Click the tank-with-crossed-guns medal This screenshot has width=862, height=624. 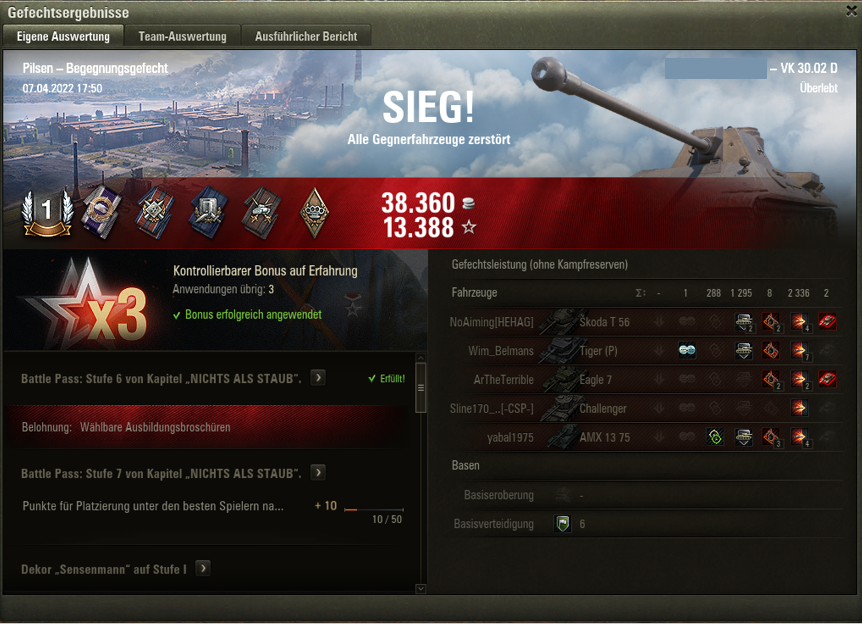(262, 213)
